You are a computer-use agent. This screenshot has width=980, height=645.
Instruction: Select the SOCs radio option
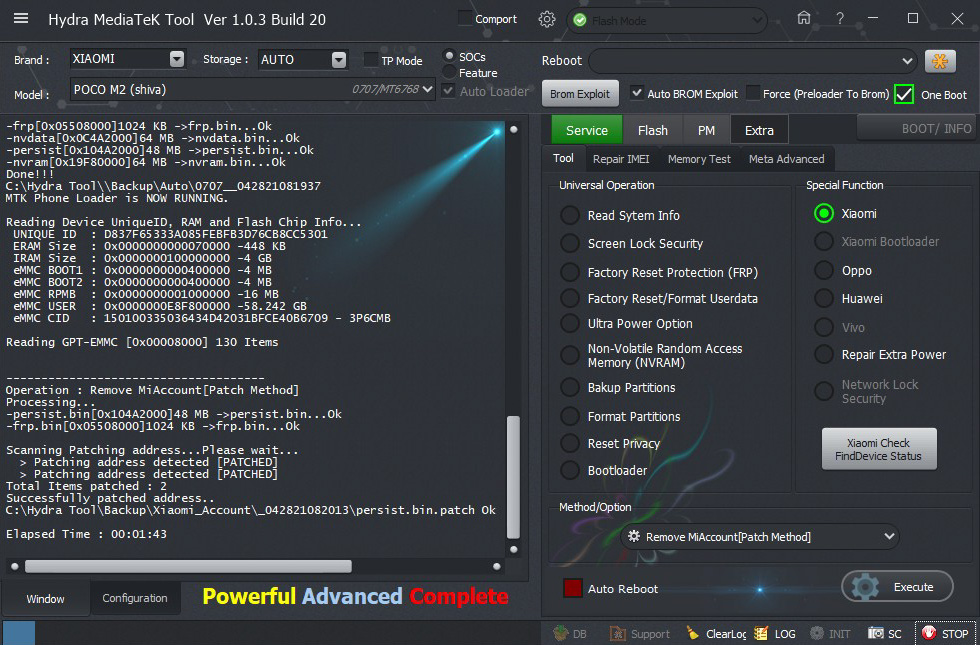pos(449,56)
